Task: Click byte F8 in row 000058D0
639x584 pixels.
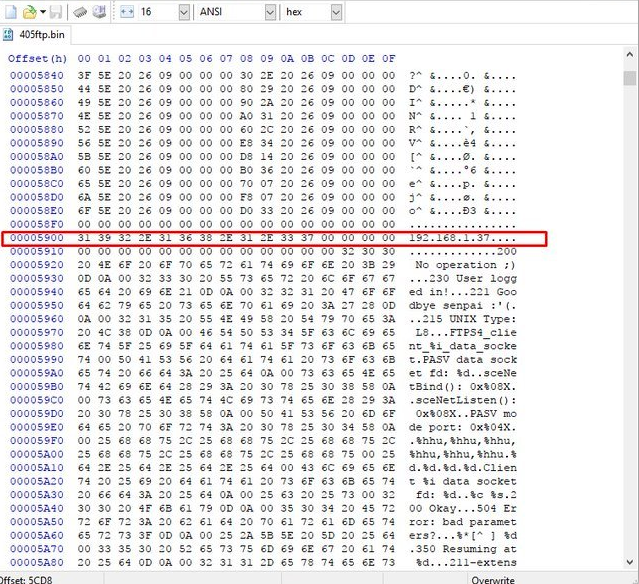Action: click(x=247, y=197)
